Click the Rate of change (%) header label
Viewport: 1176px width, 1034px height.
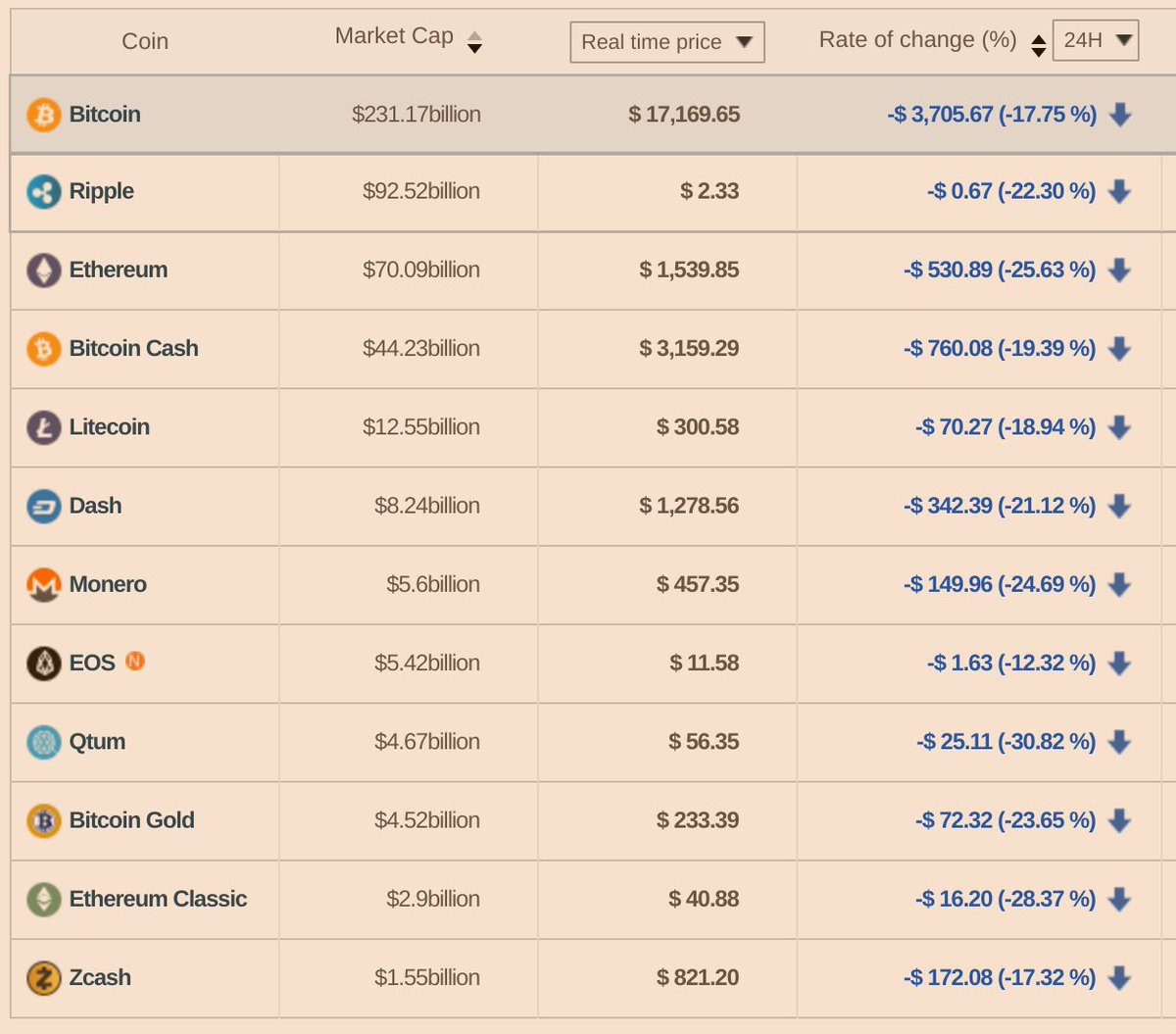(917, 40)
